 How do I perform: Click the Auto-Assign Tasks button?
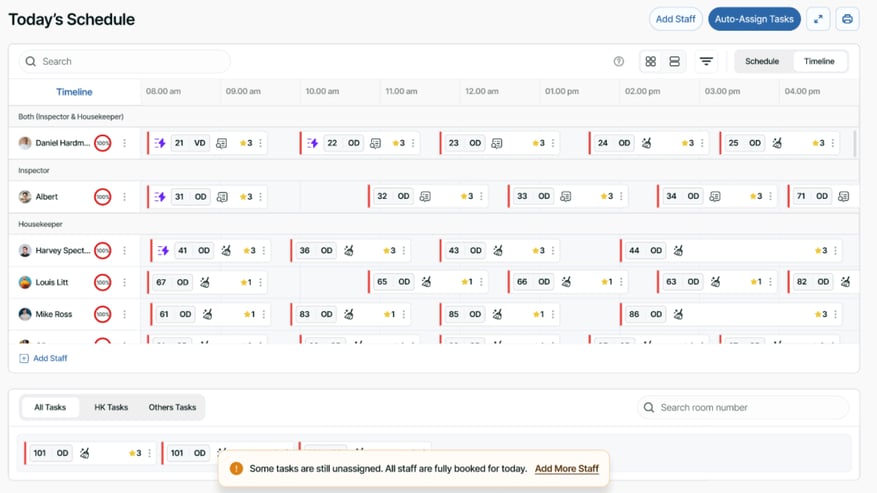[754, 19]
